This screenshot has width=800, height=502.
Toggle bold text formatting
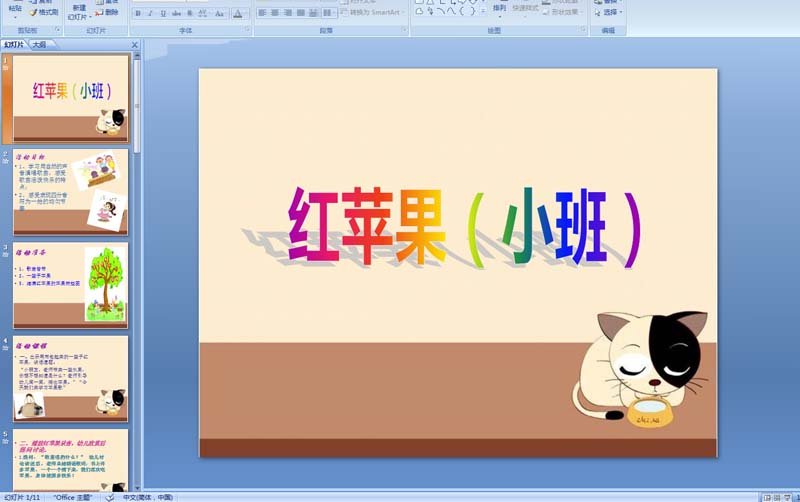[138, 14]
